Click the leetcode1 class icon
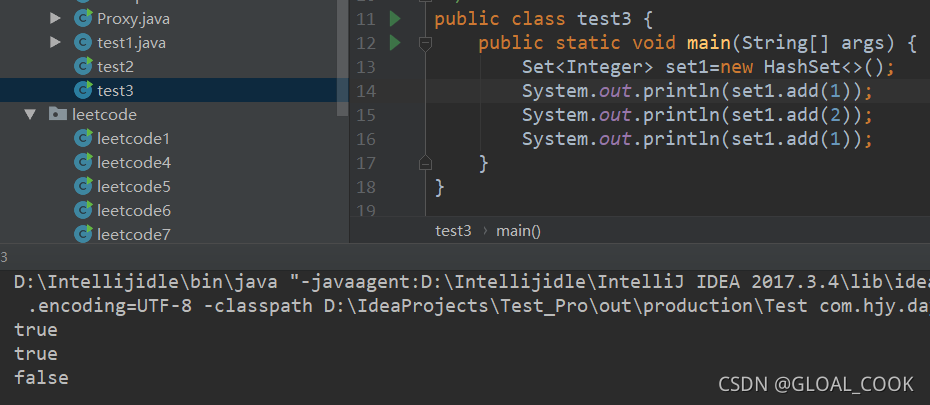The width and height of the screenshot is (930, 405). [x=83, y=138]
